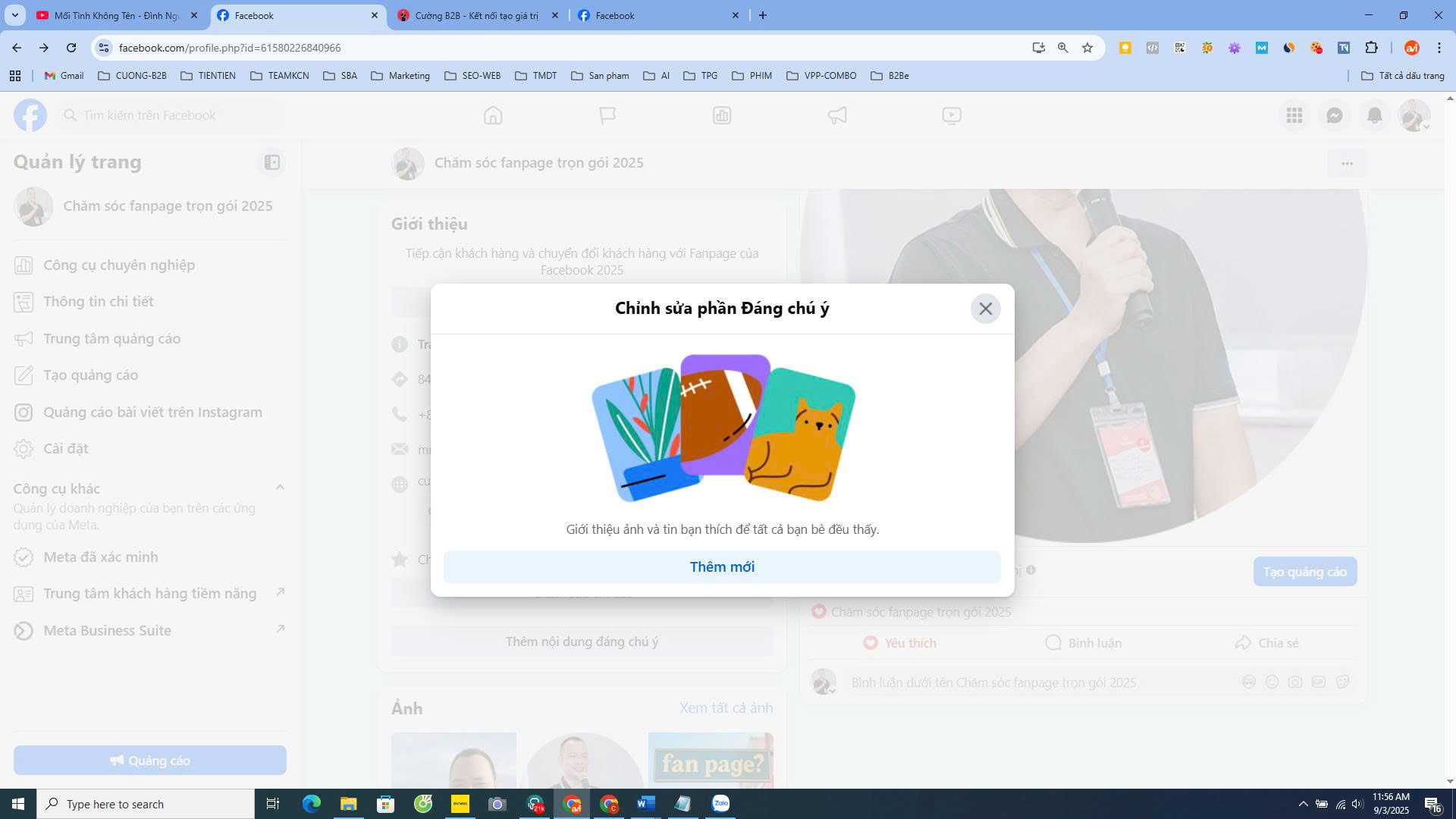Open the megaphone ads icon in top navigation
The image size is (1456, 819).
[x=837, y=115]
